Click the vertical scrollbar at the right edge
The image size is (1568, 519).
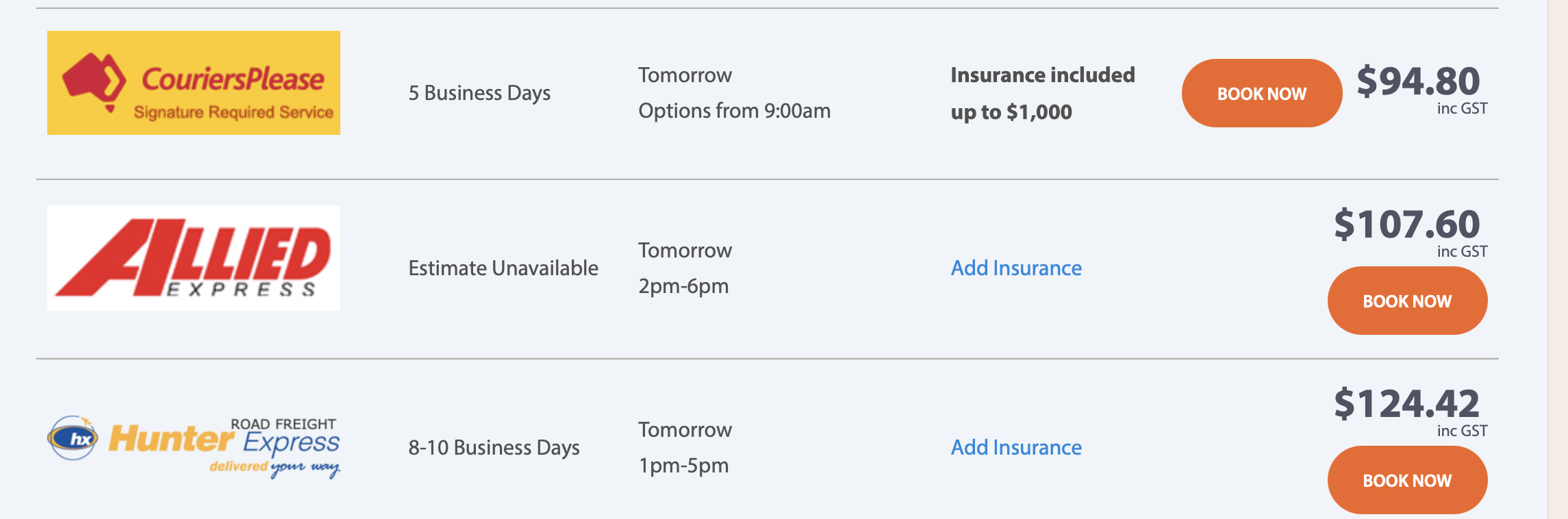coord(1557,259)
